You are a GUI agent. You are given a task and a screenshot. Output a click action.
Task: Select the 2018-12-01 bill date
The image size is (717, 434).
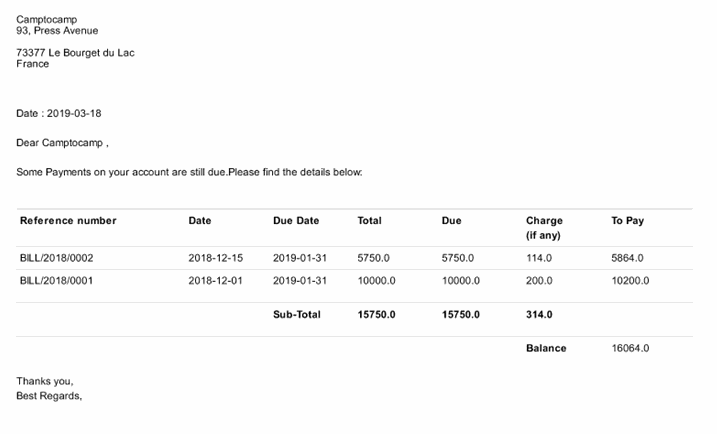tap(215, 281)
